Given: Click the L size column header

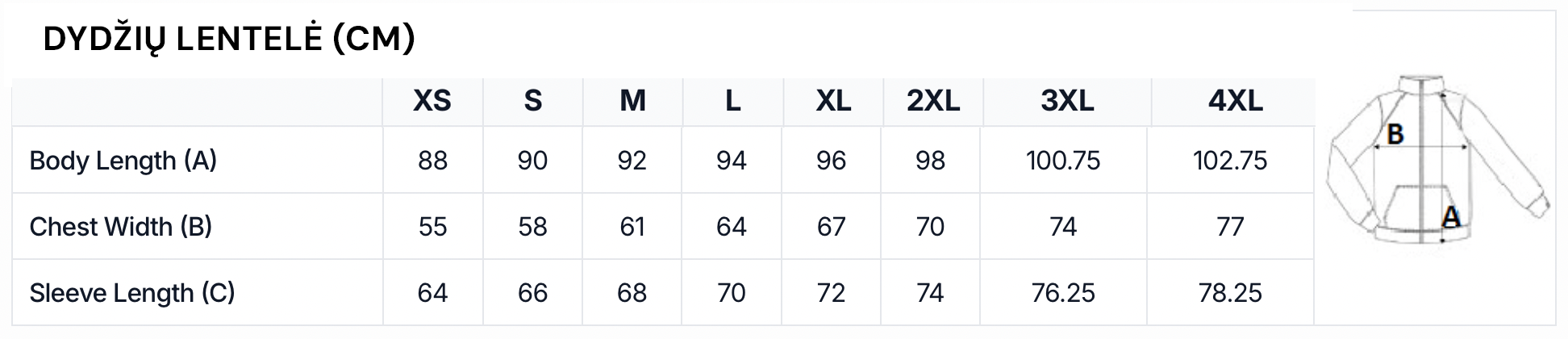Looking at the screenshot, I should 732,101.
